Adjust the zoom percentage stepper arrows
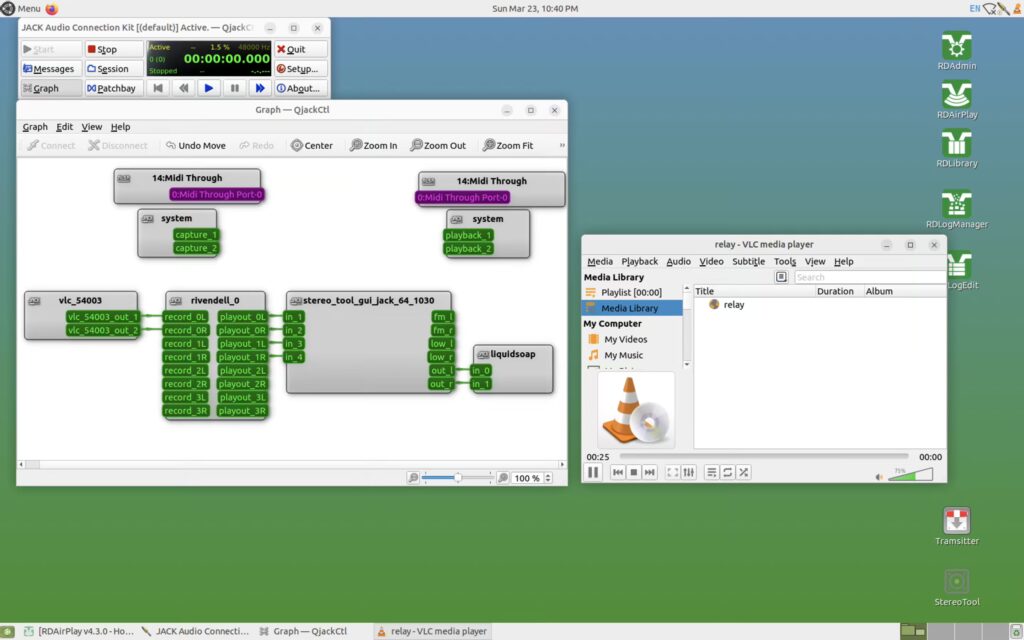The height and width of the screenshot is (640, 1024). click(x=548, y=478)
